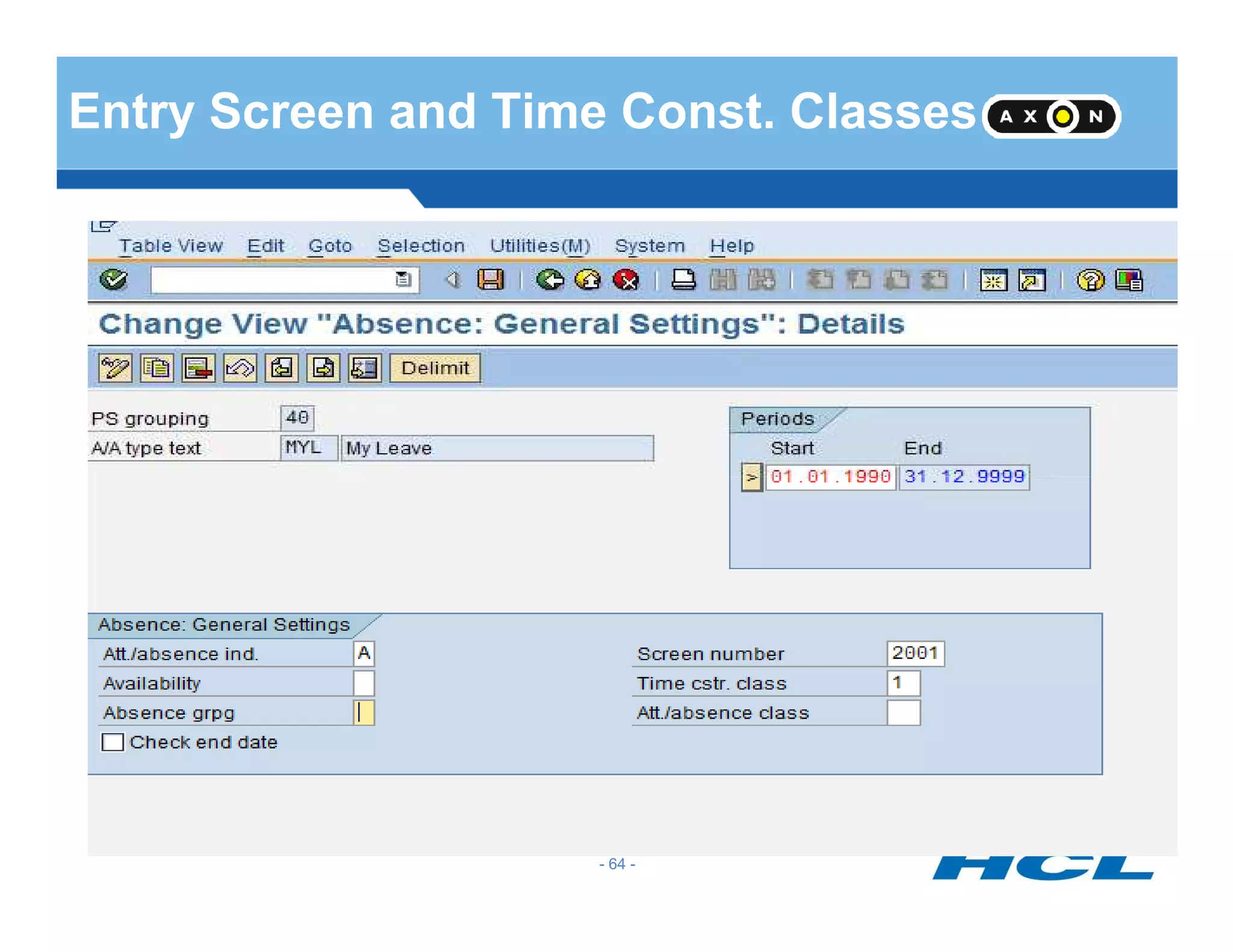Go to Previous Page icon
Viewport: 1233px width, 952px height.
pos(859,280)
